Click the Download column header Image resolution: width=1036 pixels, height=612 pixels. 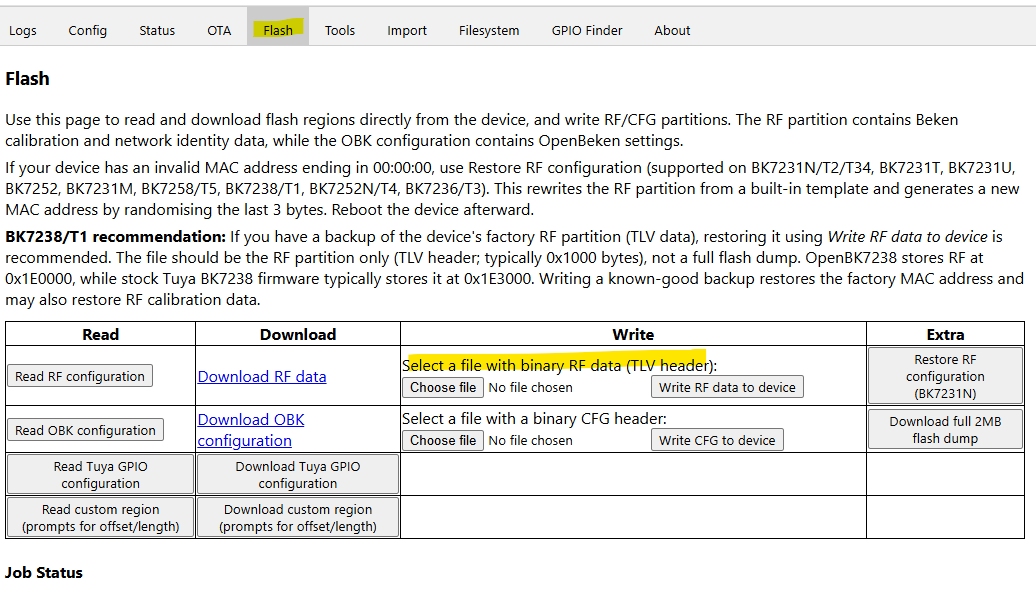[298, 334]
